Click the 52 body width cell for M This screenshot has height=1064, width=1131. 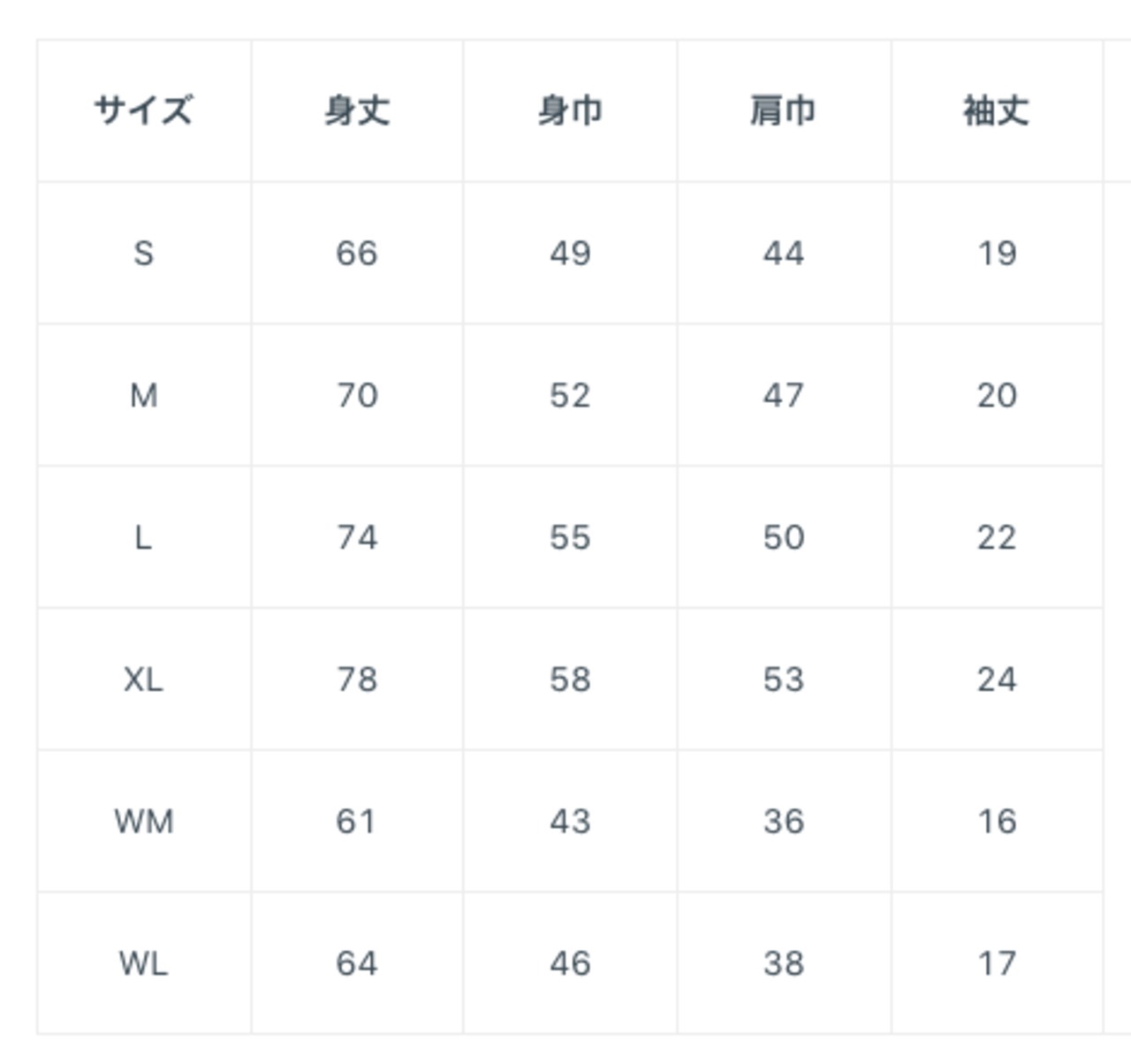(x=570, y=396)
